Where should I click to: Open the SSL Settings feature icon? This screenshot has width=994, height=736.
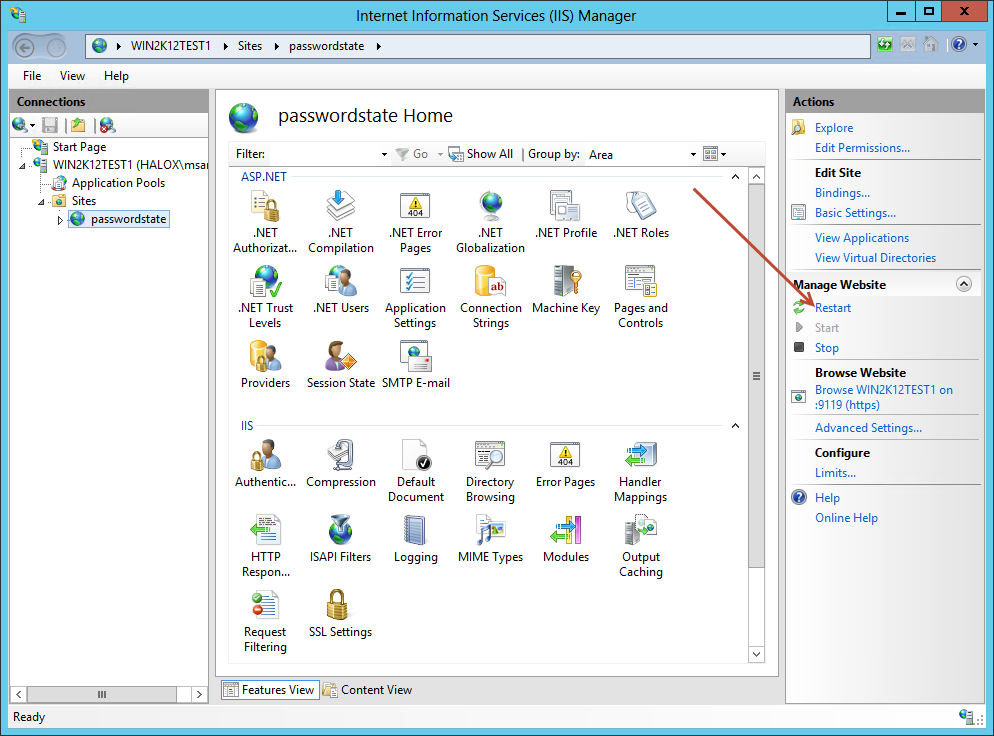[340, 606]
